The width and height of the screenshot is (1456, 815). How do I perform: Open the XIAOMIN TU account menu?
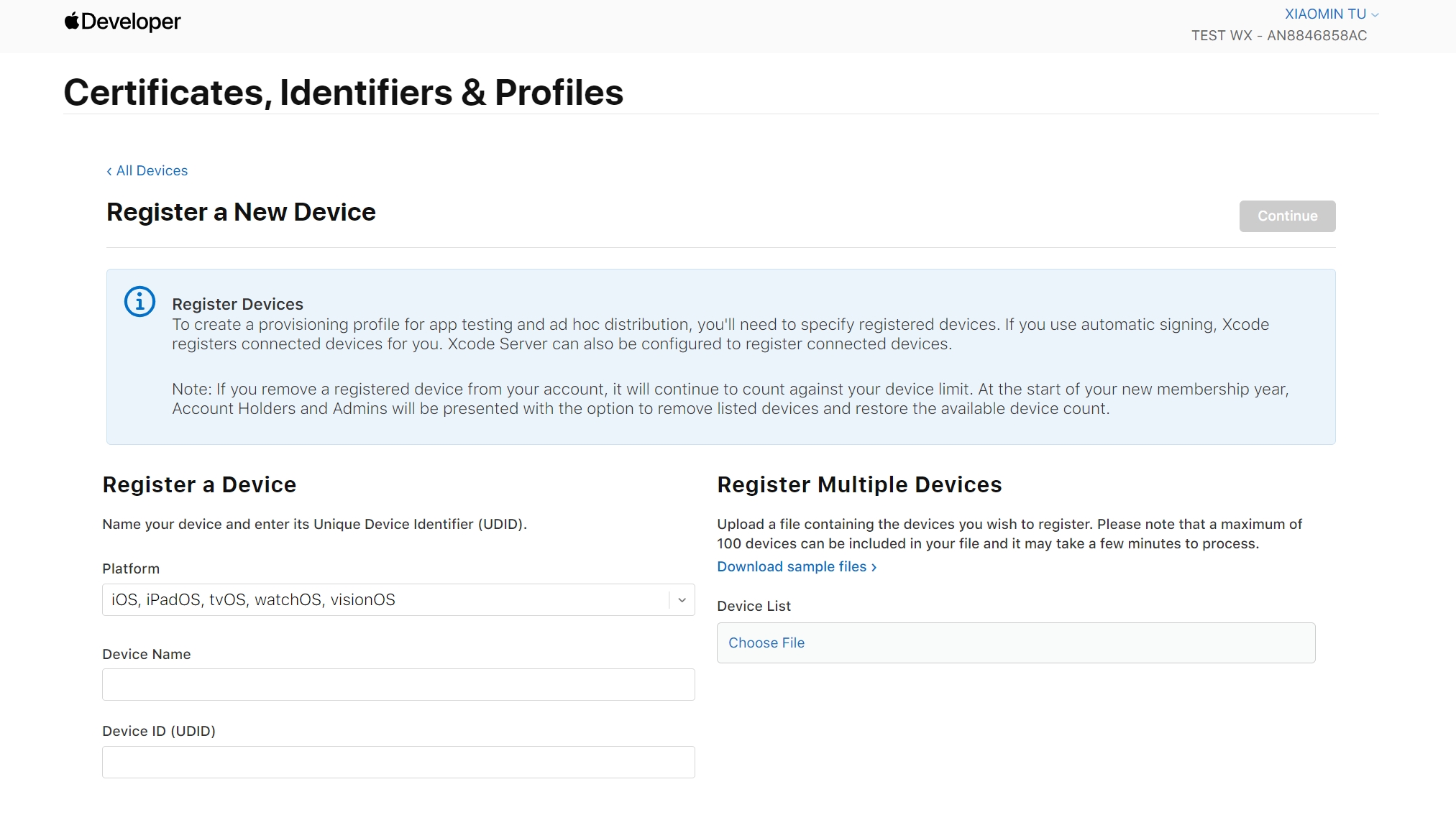click(x=1331, y=14)
